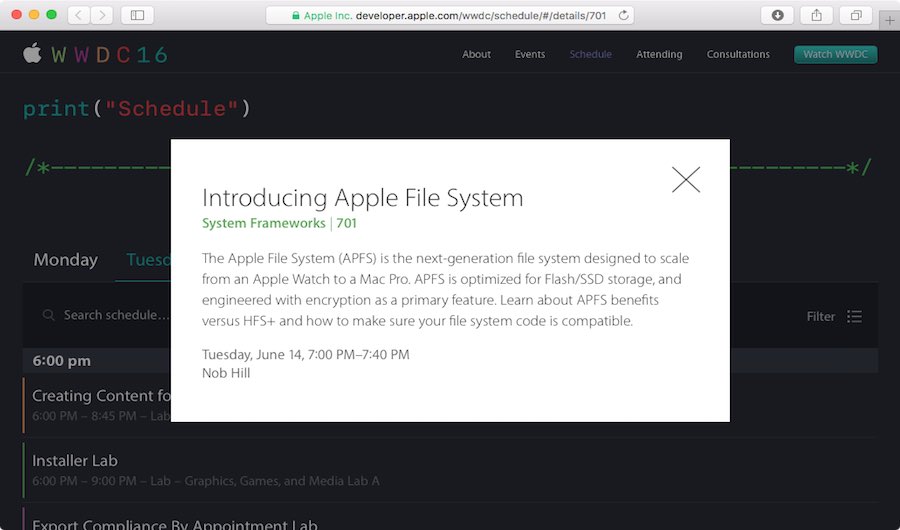
Task: Click the Search schedule input field
Action: click(110, 315)
